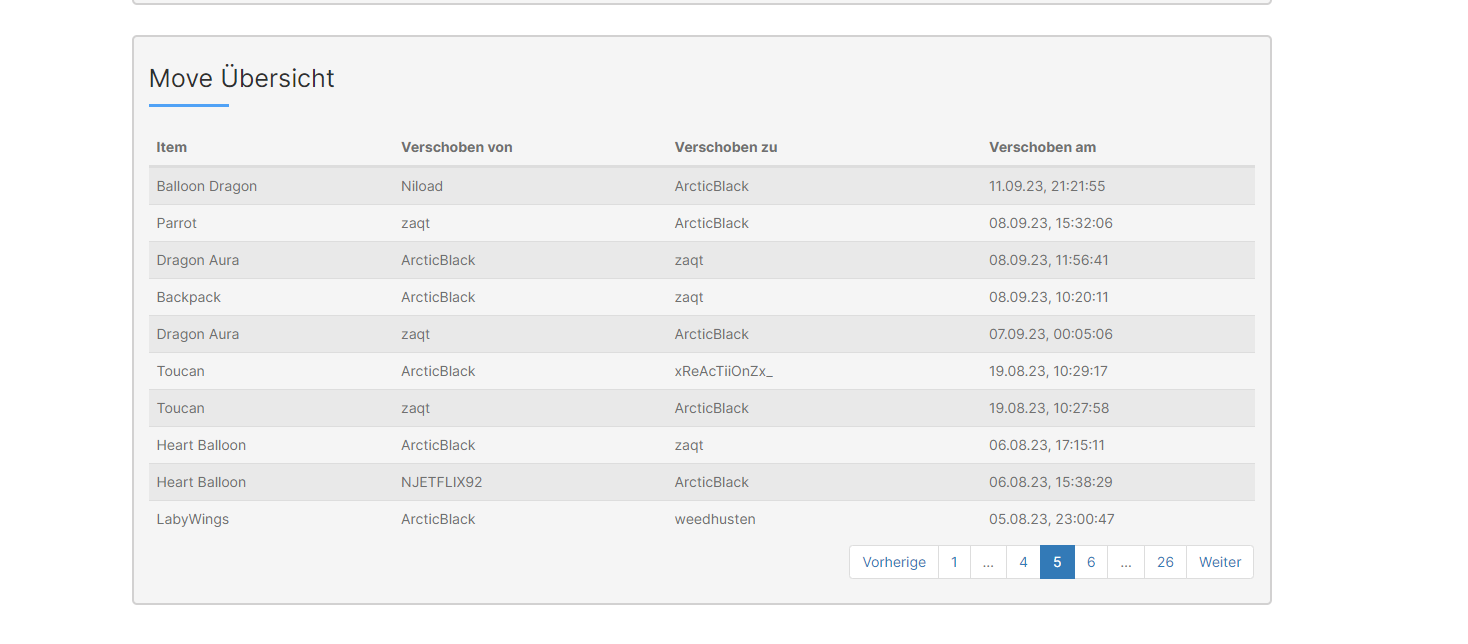This screenshot has height=644, width=1468.
Task: Go to the Vorherige page
Action: coord(894,562)
